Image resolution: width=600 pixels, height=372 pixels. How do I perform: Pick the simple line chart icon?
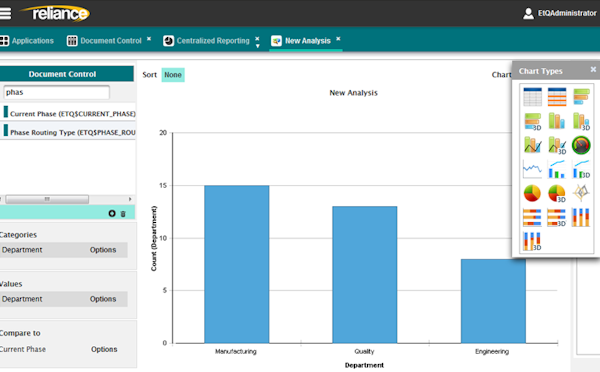[x=532, y=169]
